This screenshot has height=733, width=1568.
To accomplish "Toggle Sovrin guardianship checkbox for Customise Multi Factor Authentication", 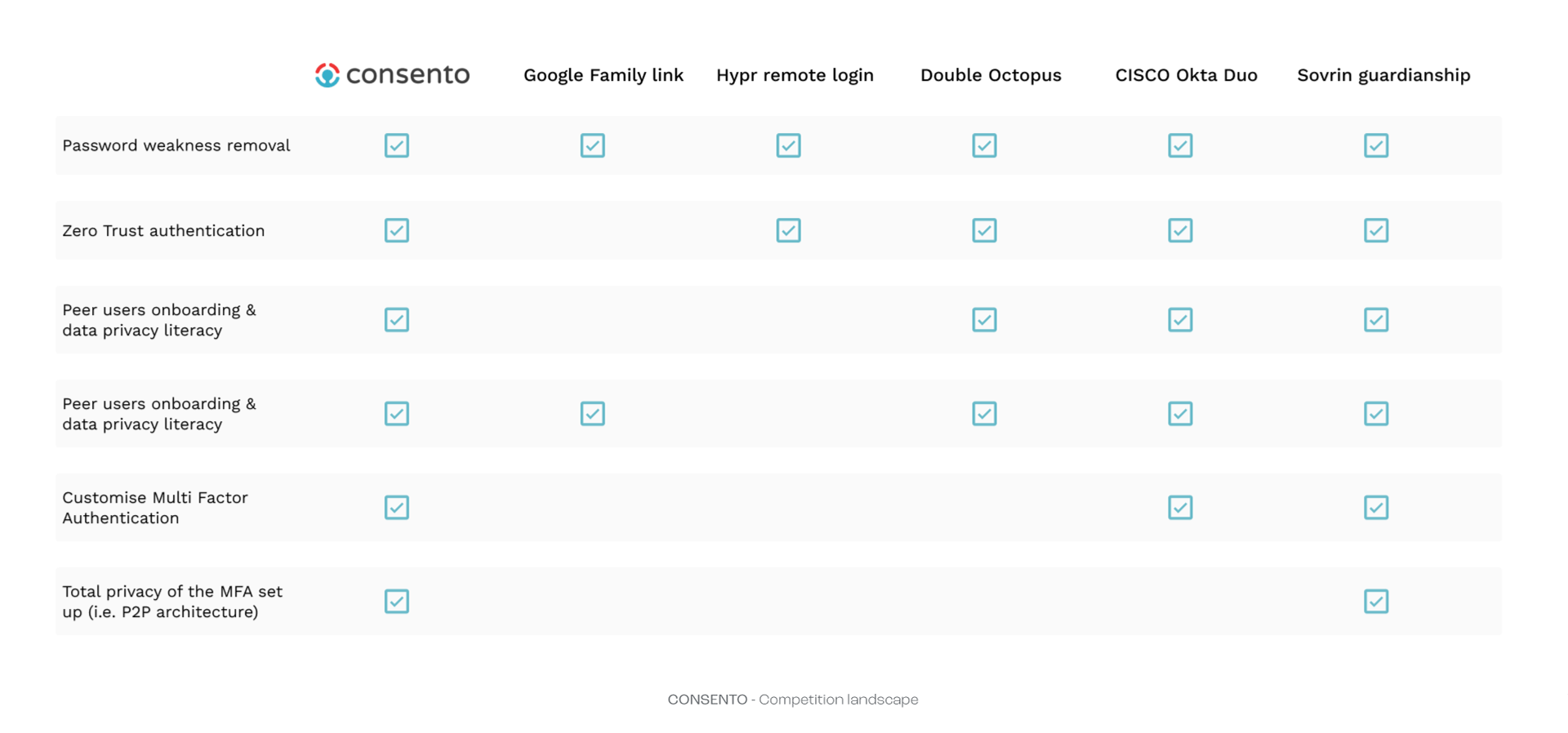I will [x=1377, y=508].
